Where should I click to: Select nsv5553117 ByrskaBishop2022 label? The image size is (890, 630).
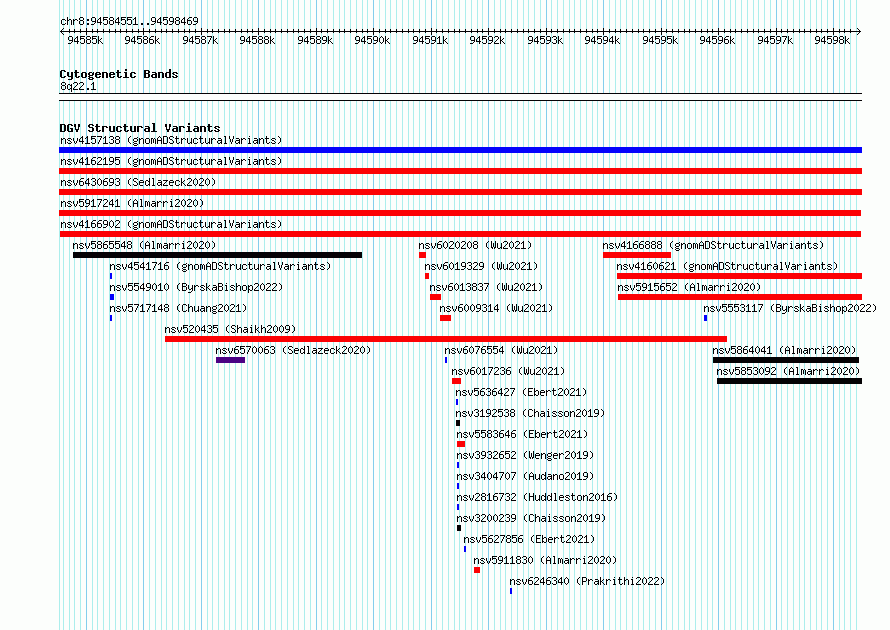(790, 308)
